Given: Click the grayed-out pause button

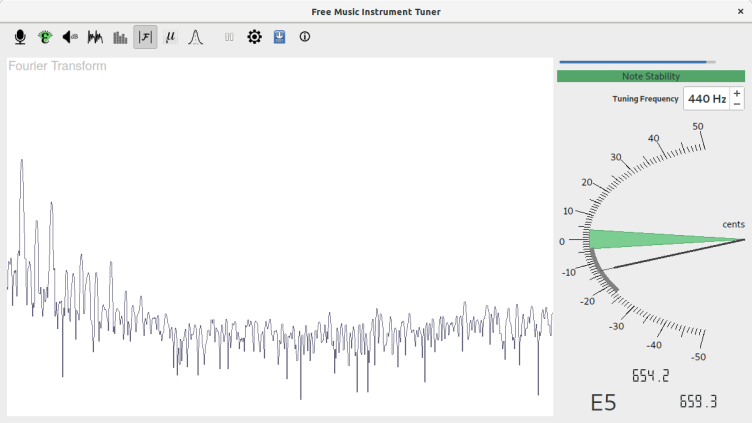Looking at the screenshot, I should (229, 37).
